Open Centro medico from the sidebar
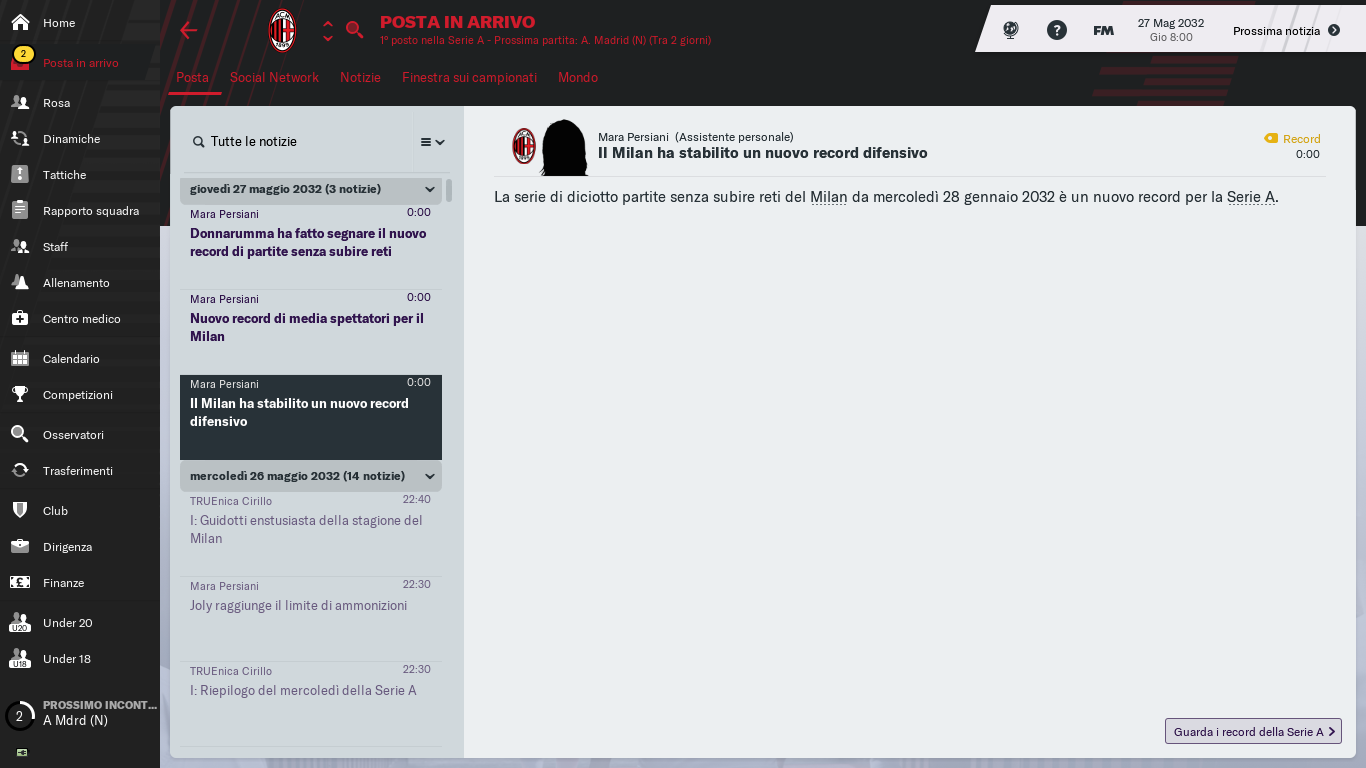 click(80, 319)
